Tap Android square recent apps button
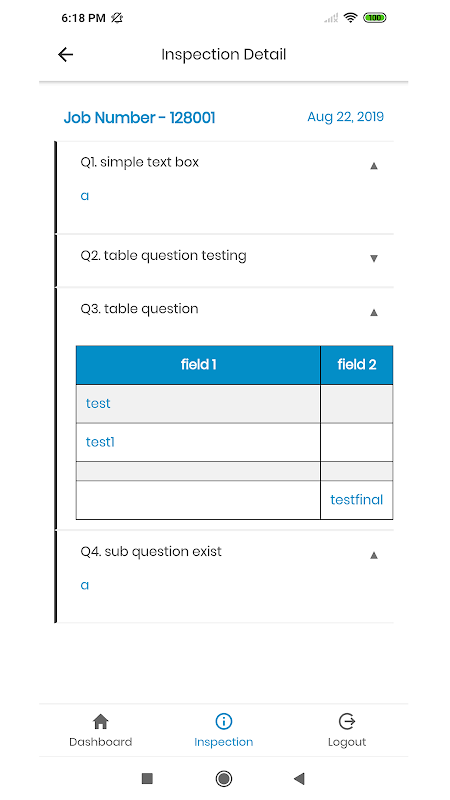450x800 pixels. pyautogui.click(x=147, y=778)
